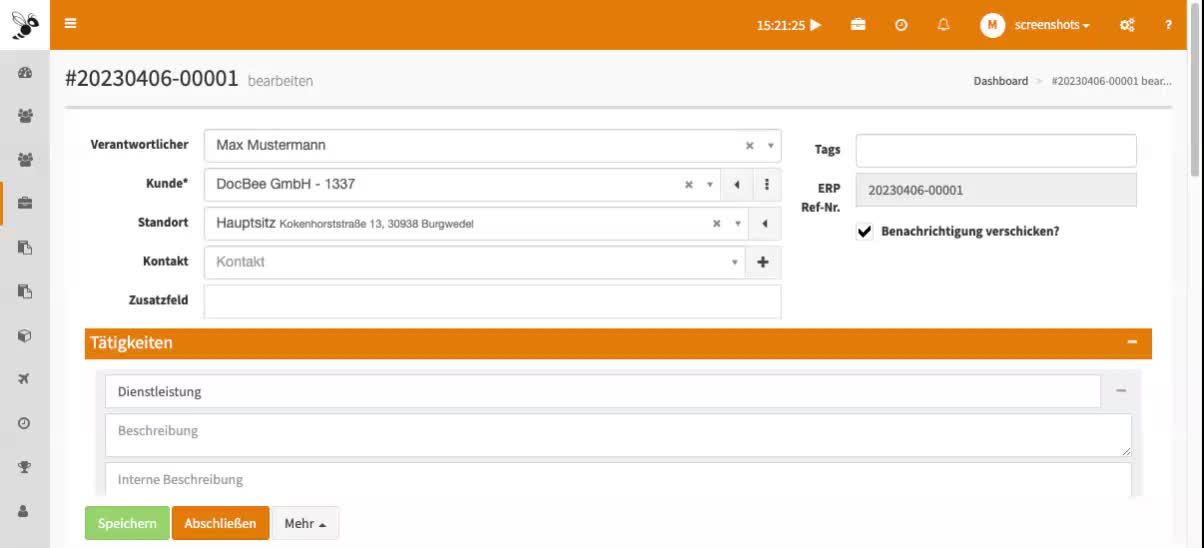
Task: Toggle Benachrichtigung verschicken checkbox
Action: coord(865,232)
